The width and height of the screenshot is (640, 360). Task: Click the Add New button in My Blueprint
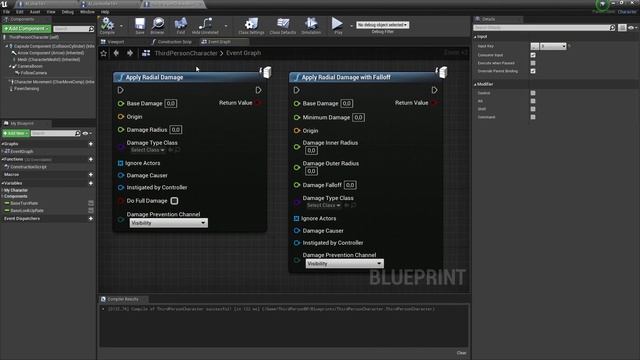pos(16,133)
